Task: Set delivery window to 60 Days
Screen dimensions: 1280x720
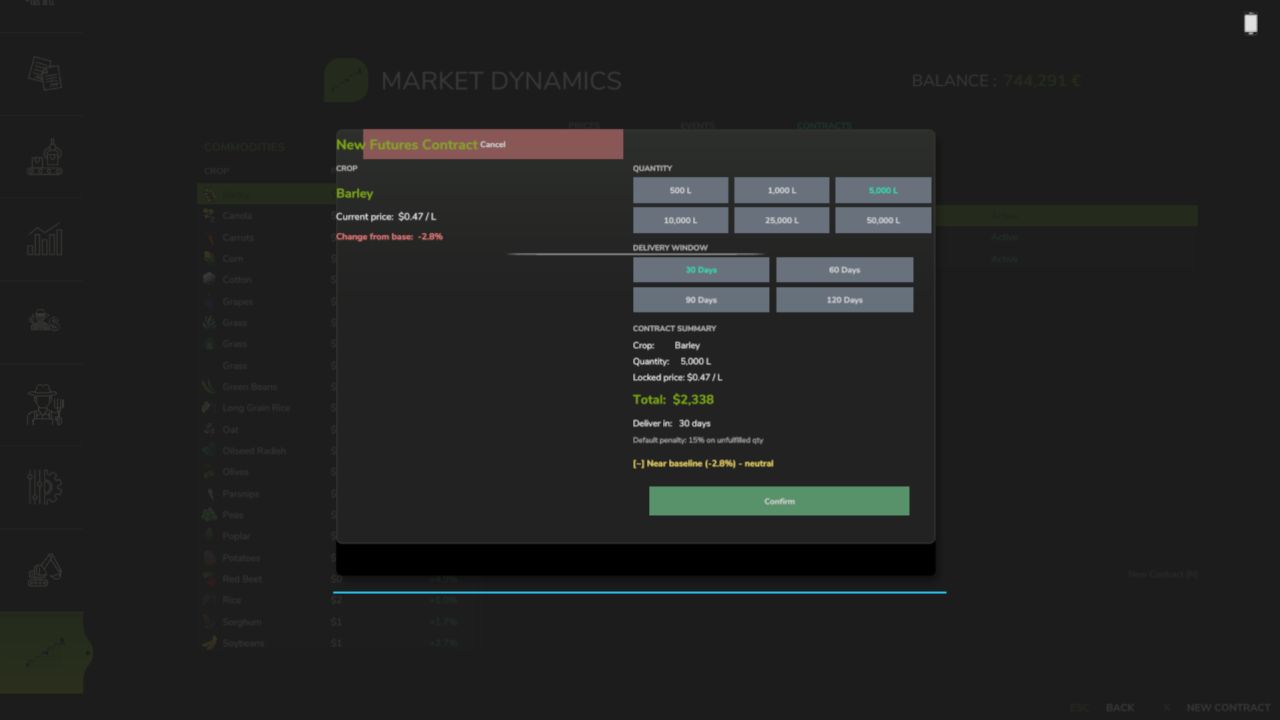Action: point(844,270)
